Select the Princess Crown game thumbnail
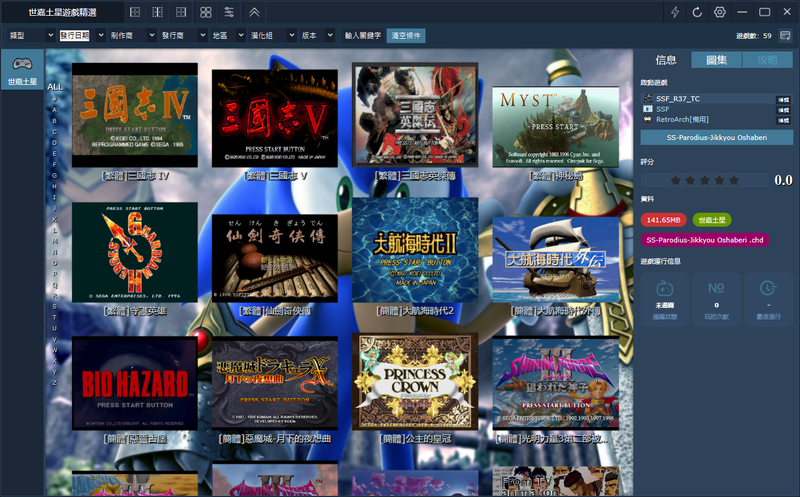 click(415, 382)
